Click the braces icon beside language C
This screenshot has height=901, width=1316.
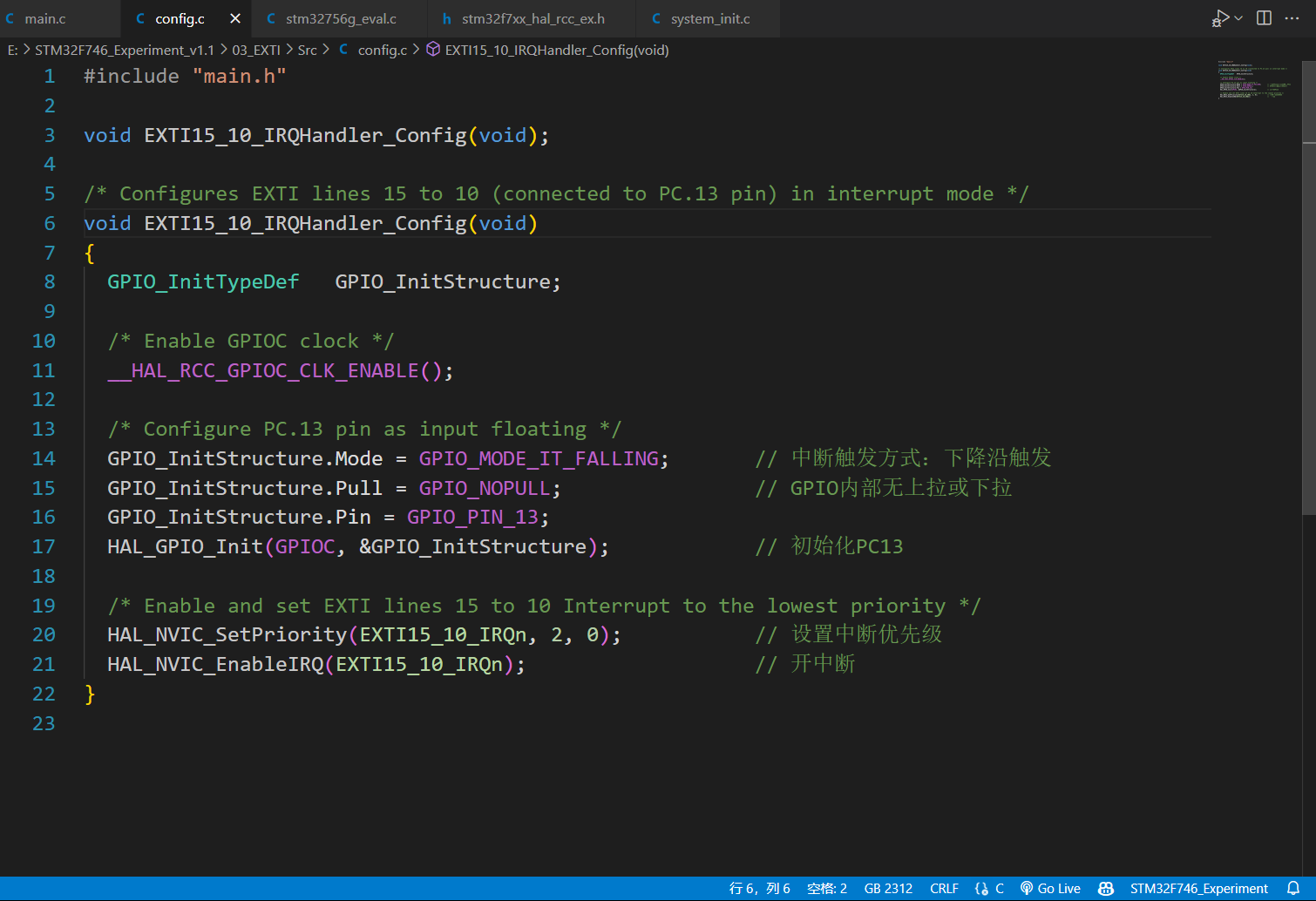(981, 889)
